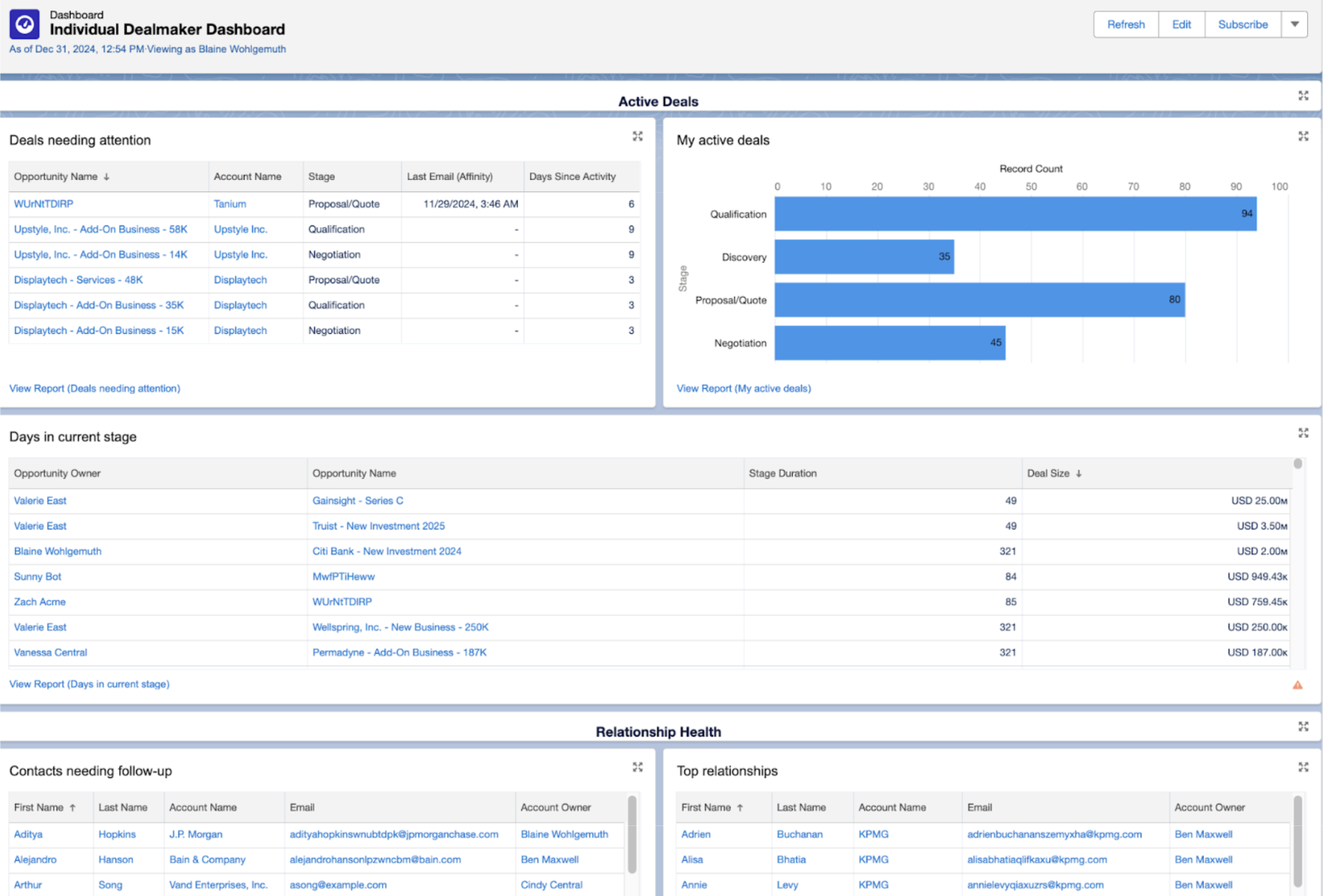Open View Report for Days in current stage

point(89,683)
